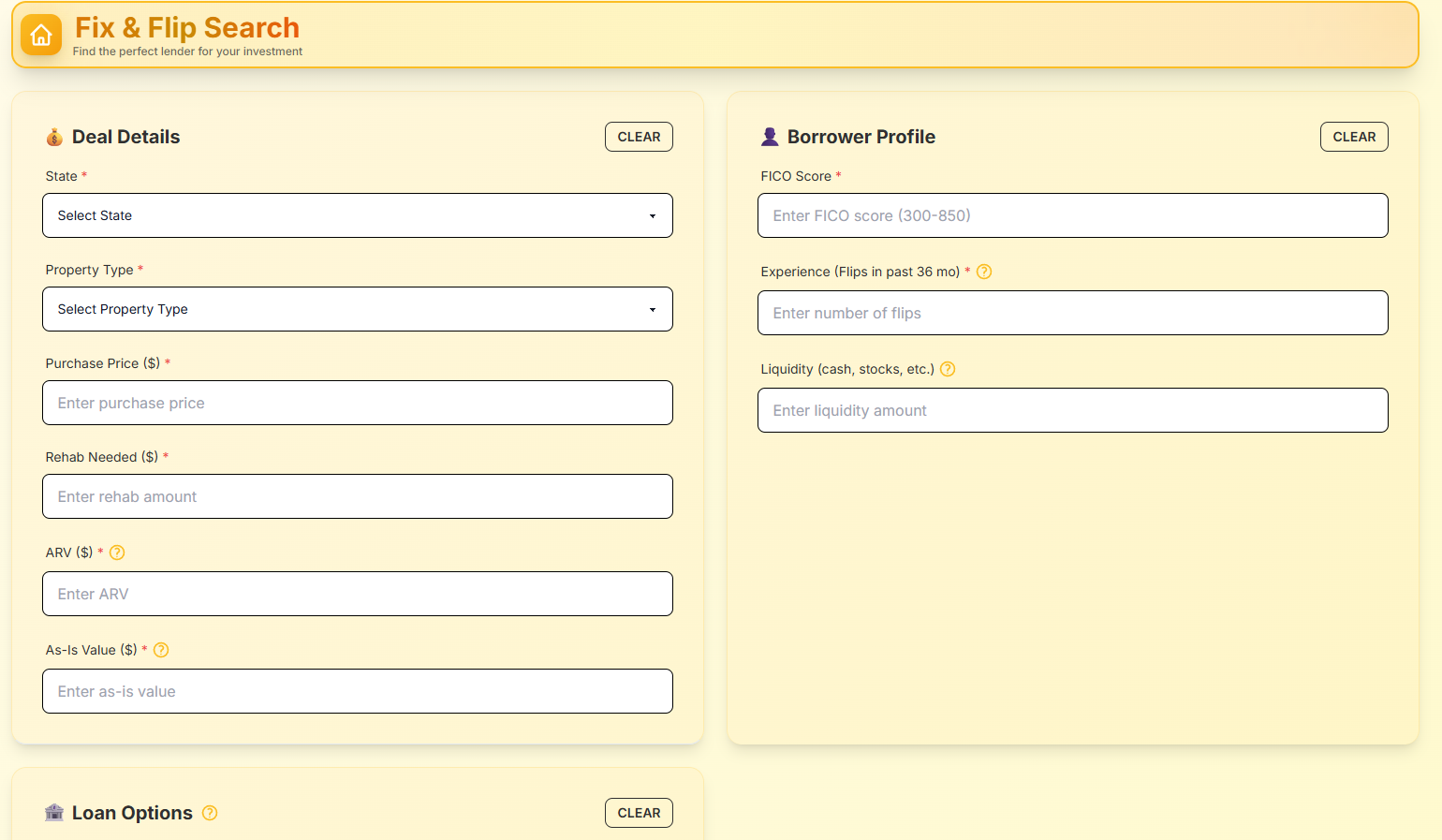The image size is (1442, 840).
Task: Click the person icon beside Borrower Profile
Action: pyautogui.click(x=770, y=137)
